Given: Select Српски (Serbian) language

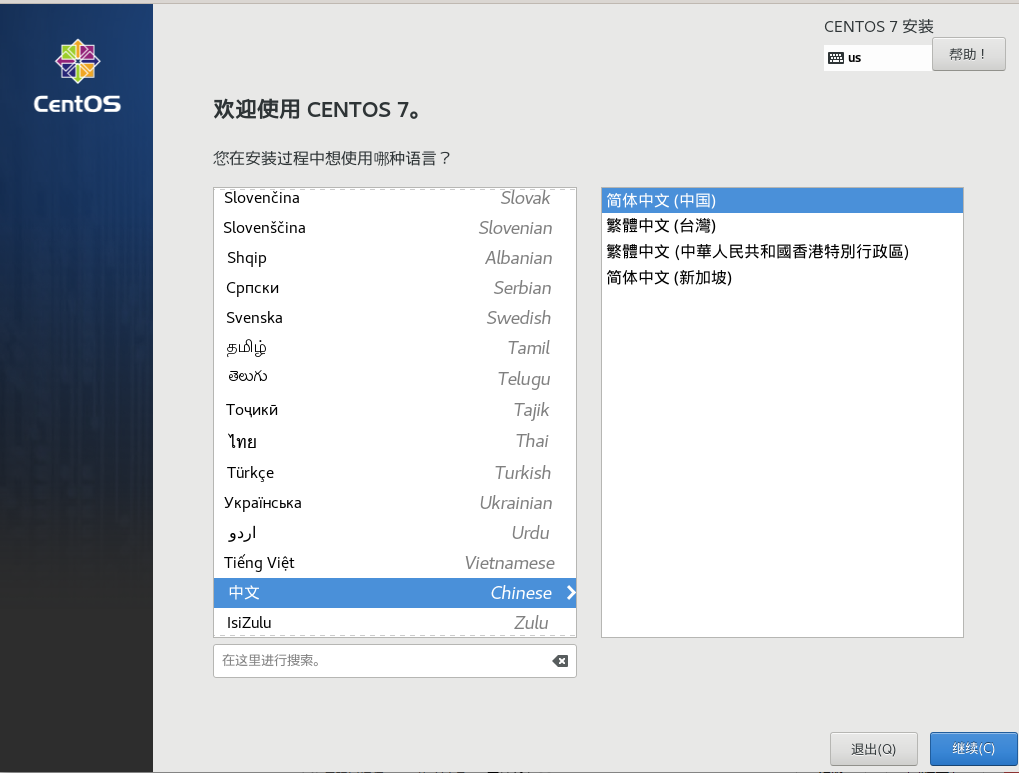Looking at the screenshot, I should point(394,287).
